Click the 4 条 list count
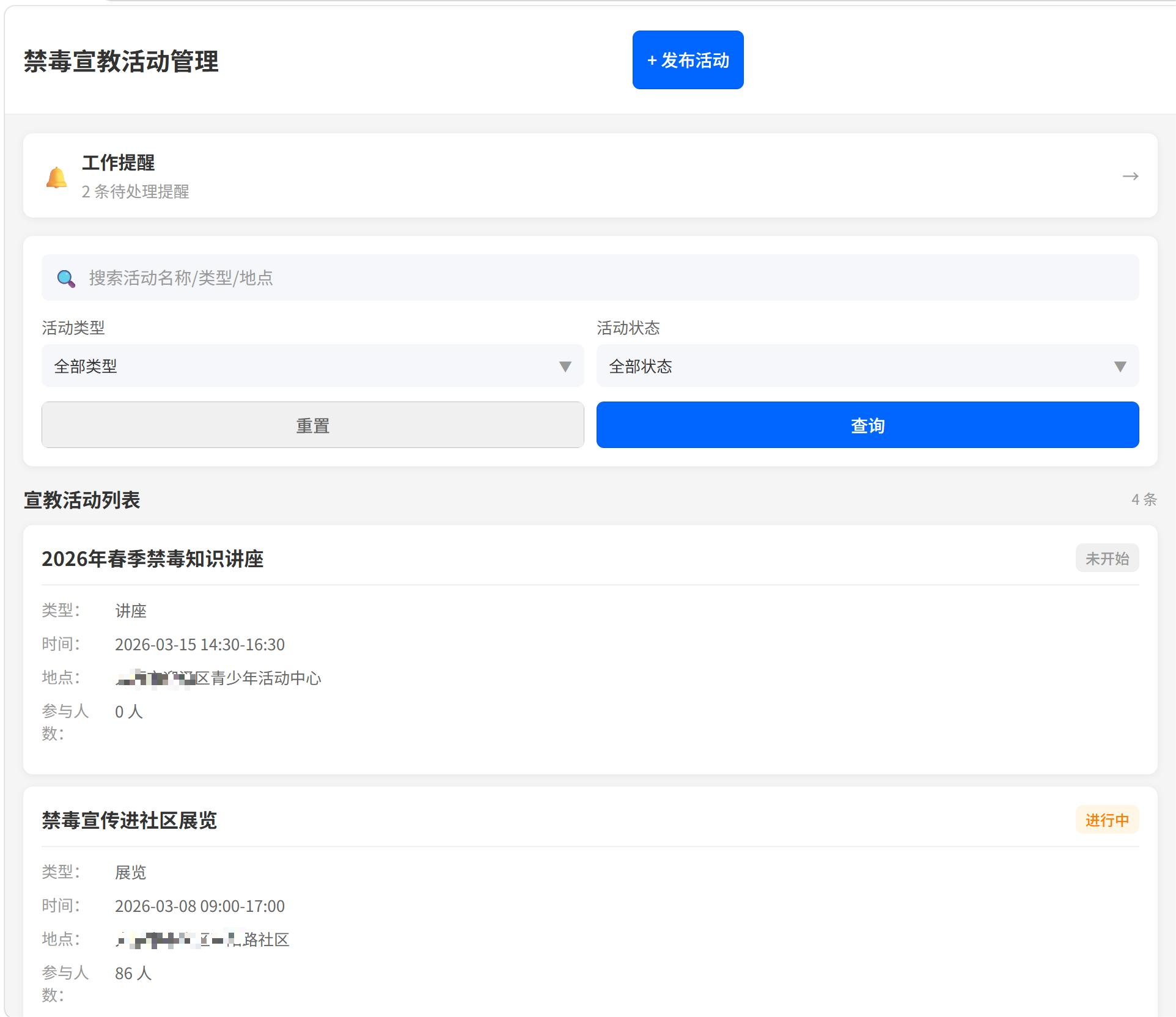The width and height of the screenshot is (1176, 1017). [x=1144, y=499]
